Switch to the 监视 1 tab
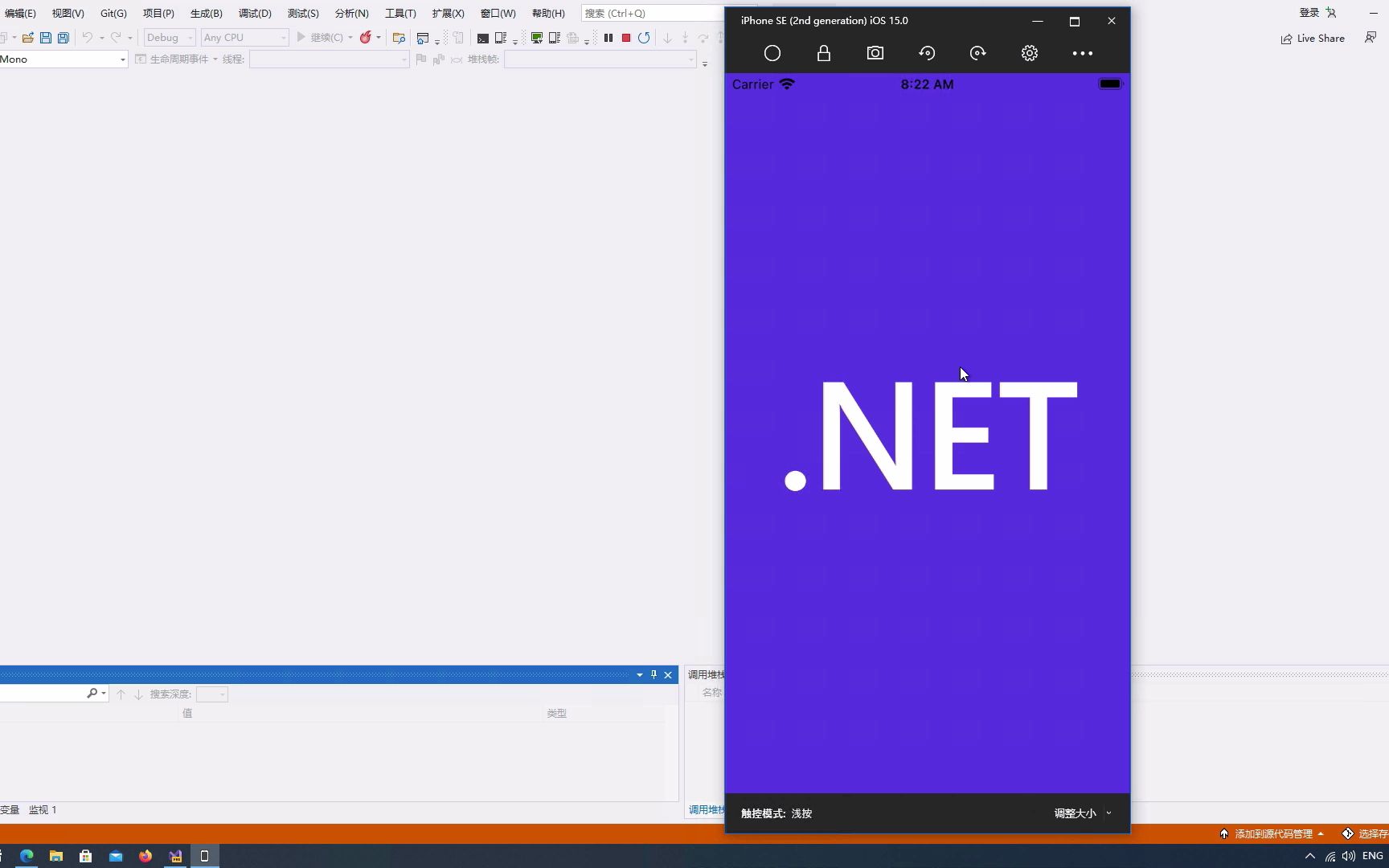The width and height of the screenshot is (1389, 868). coord(43,810)
